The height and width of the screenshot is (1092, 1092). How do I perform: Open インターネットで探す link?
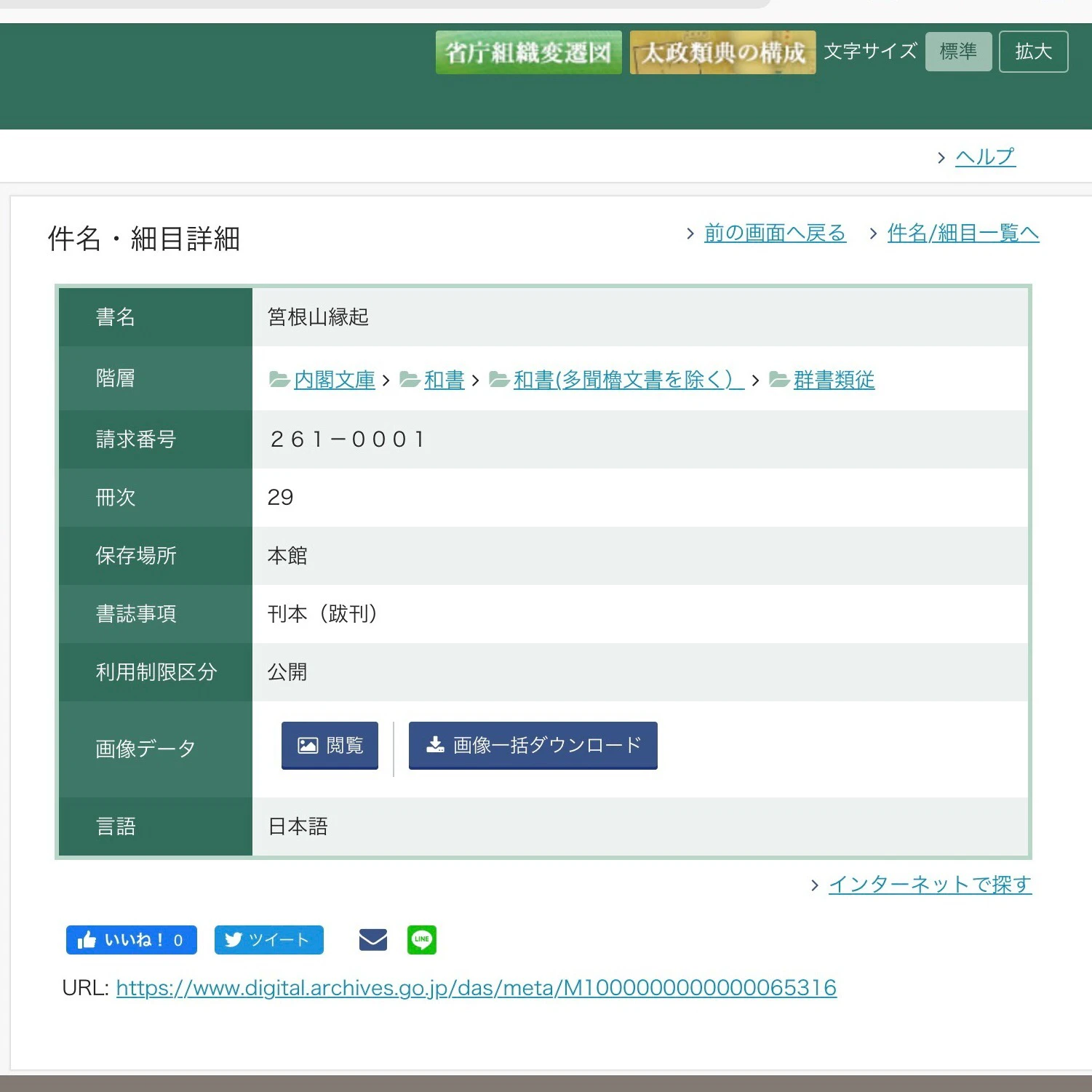point(930,885)
